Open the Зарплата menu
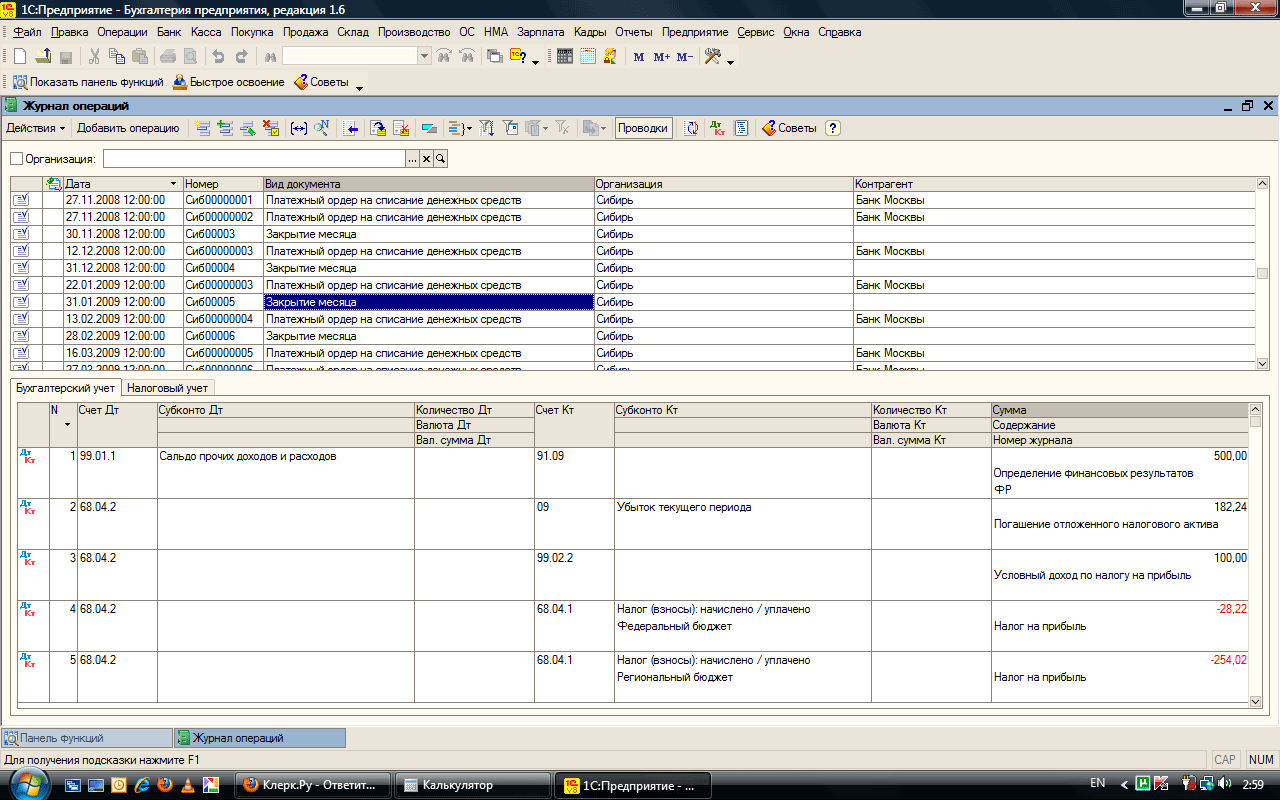This screenshot has height=800, width=1280. coord(540,32)
